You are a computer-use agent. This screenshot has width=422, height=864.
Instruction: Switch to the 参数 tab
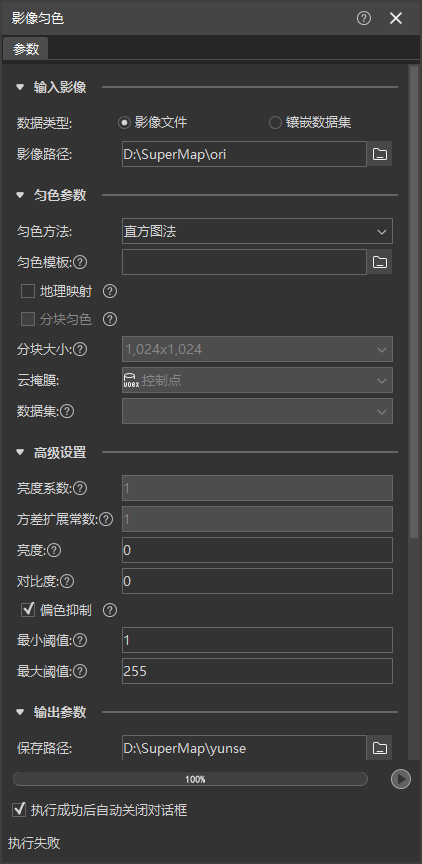click(x=26, y=48)
